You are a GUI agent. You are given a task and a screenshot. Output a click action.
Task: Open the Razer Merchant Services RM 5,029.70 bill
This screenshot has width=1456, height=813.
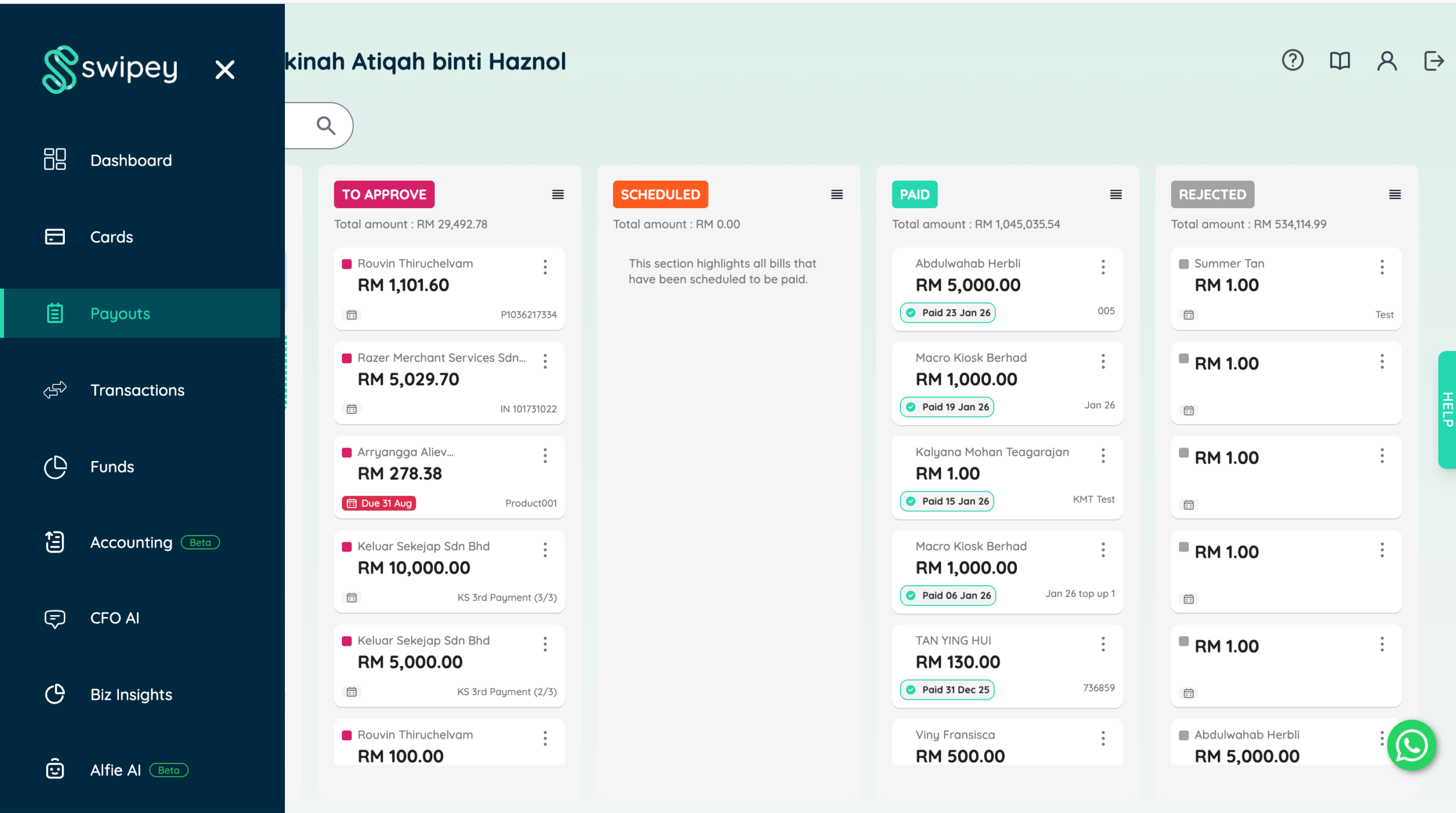(x=449, y=383)
